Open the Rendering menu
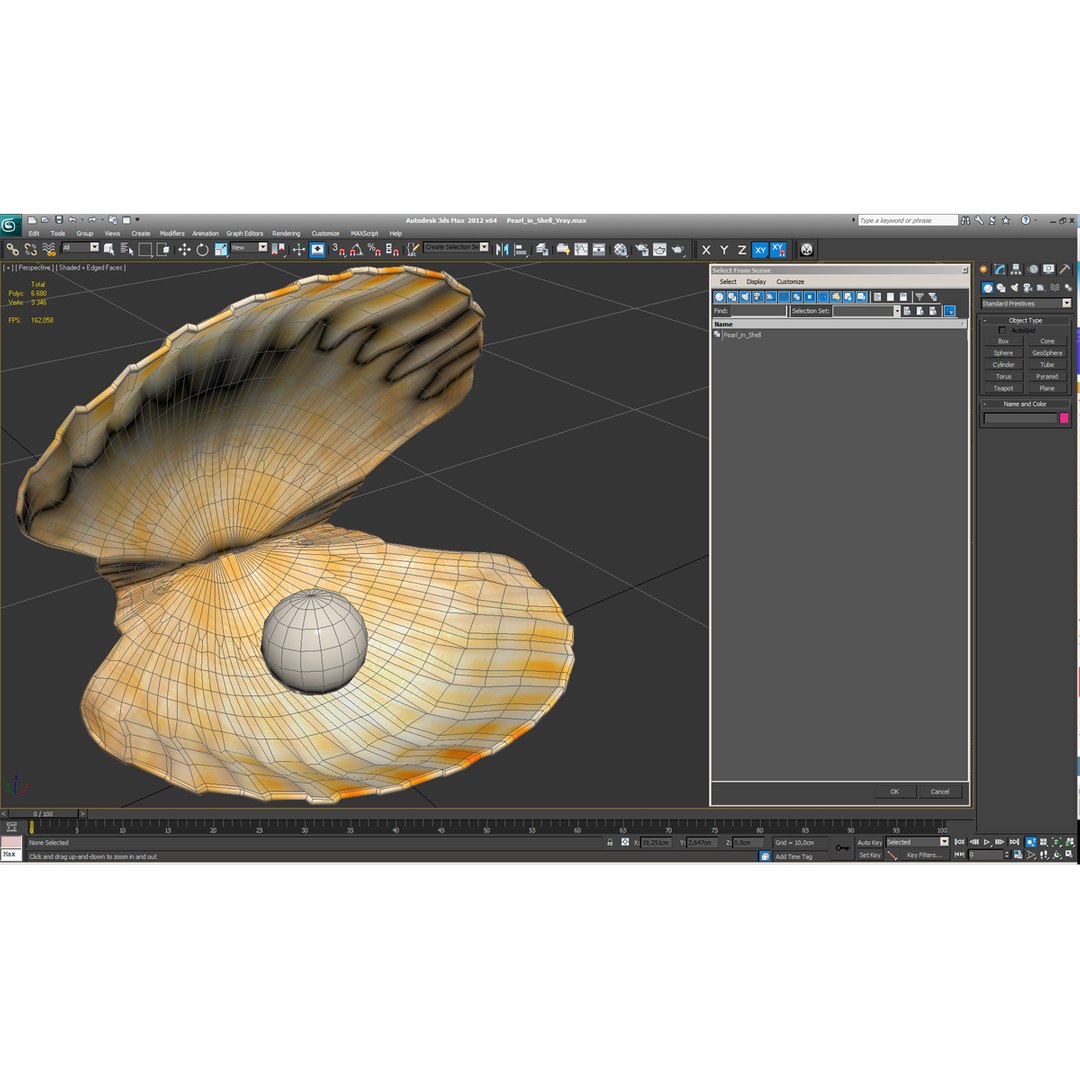The image size is (1080, 1080). (286, 233)
